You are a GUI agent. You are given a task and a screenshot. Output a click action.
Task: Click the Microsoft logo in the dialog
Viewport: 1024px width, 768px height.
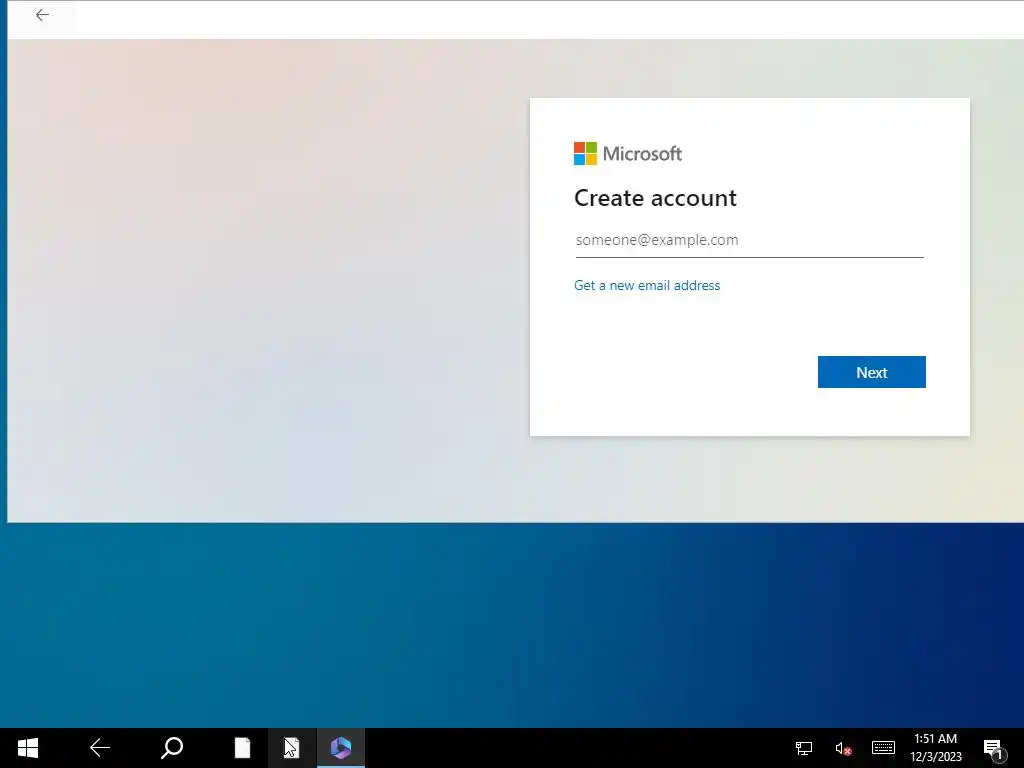point(628,153)
